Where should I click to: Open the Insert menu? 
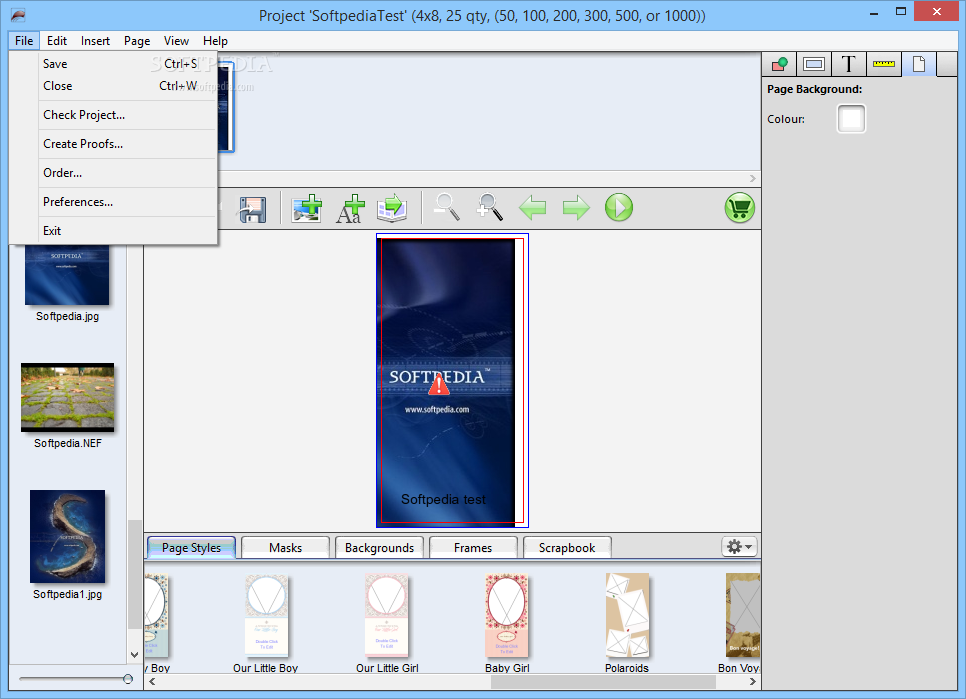pyautogui.click(x=95, y=41)
